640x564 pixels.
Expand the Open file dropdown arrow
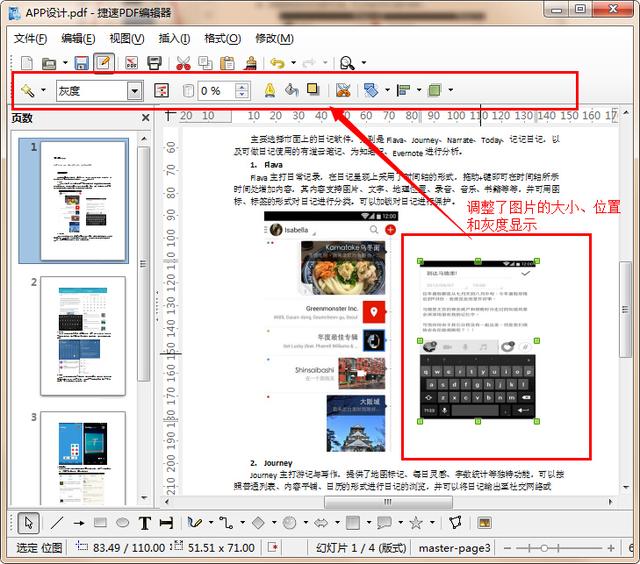(65, 63)
